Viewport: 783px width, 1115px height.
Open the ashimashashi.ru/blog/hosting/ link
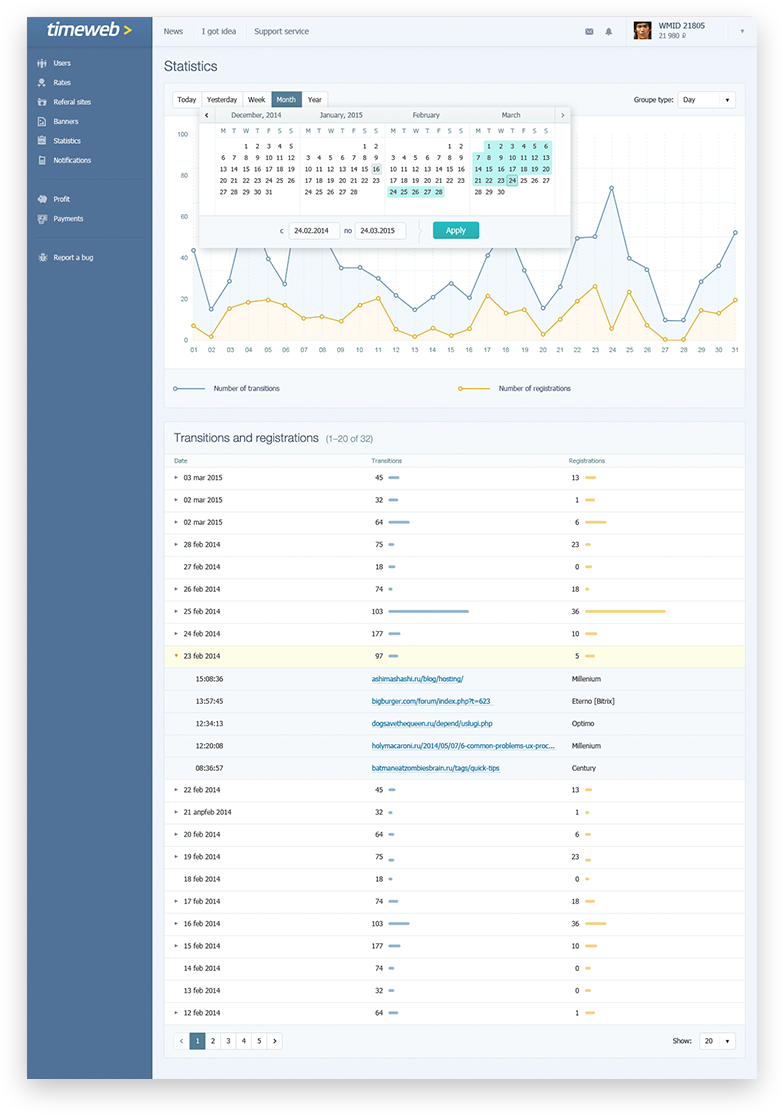[x=417, y=679]
